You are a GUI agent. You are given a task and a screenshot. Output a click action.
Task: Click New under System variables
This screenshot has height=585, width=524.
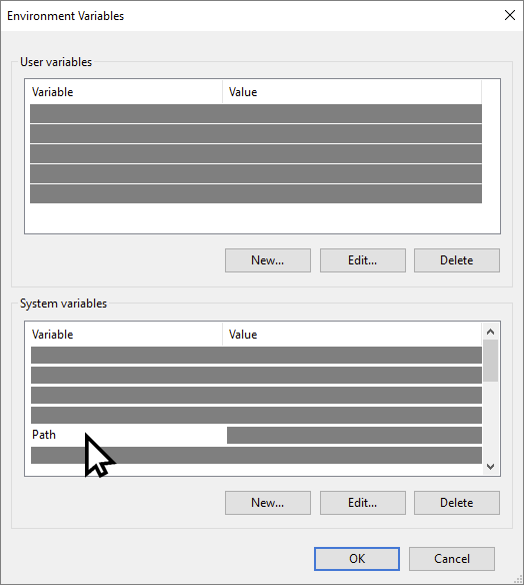coord(268,503)
